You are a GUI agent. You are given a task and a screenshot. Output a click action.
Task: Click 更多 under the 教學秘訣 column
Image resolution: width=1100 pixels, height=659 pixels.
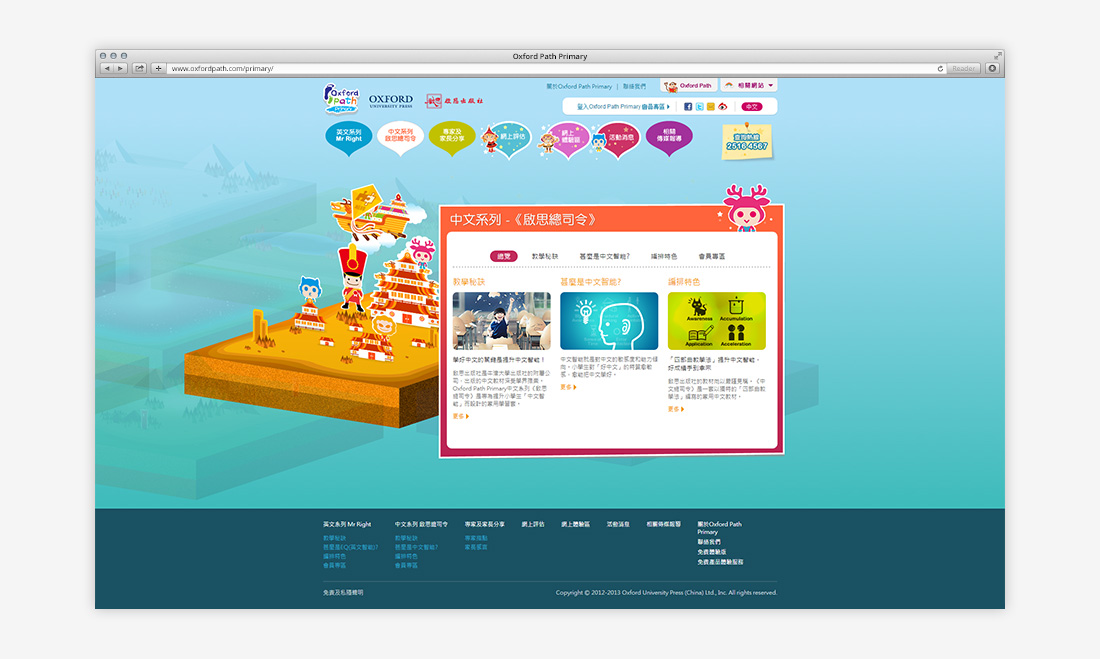(460, 417)
